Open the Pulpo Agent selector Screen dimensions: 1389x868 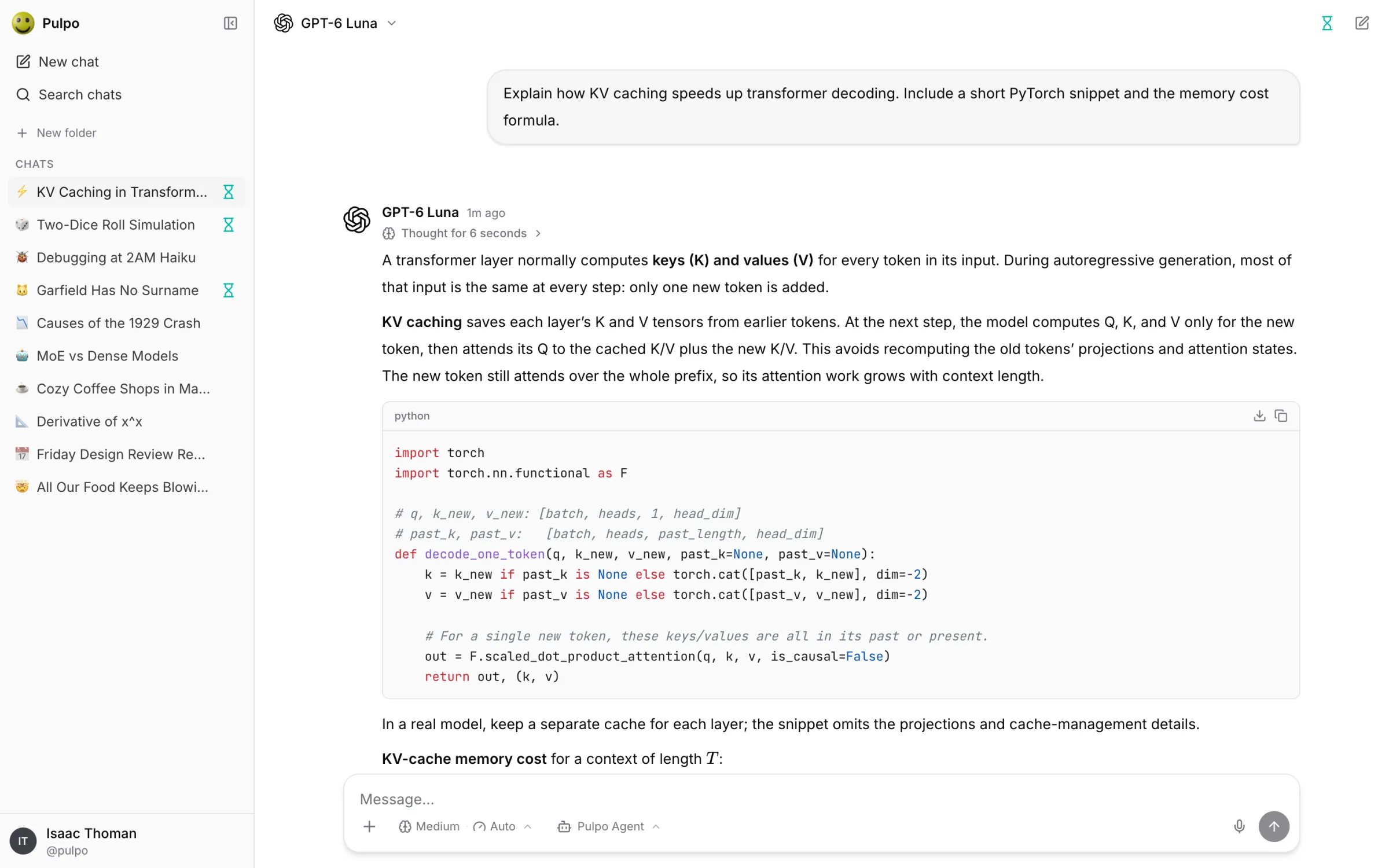click(609, 826)
